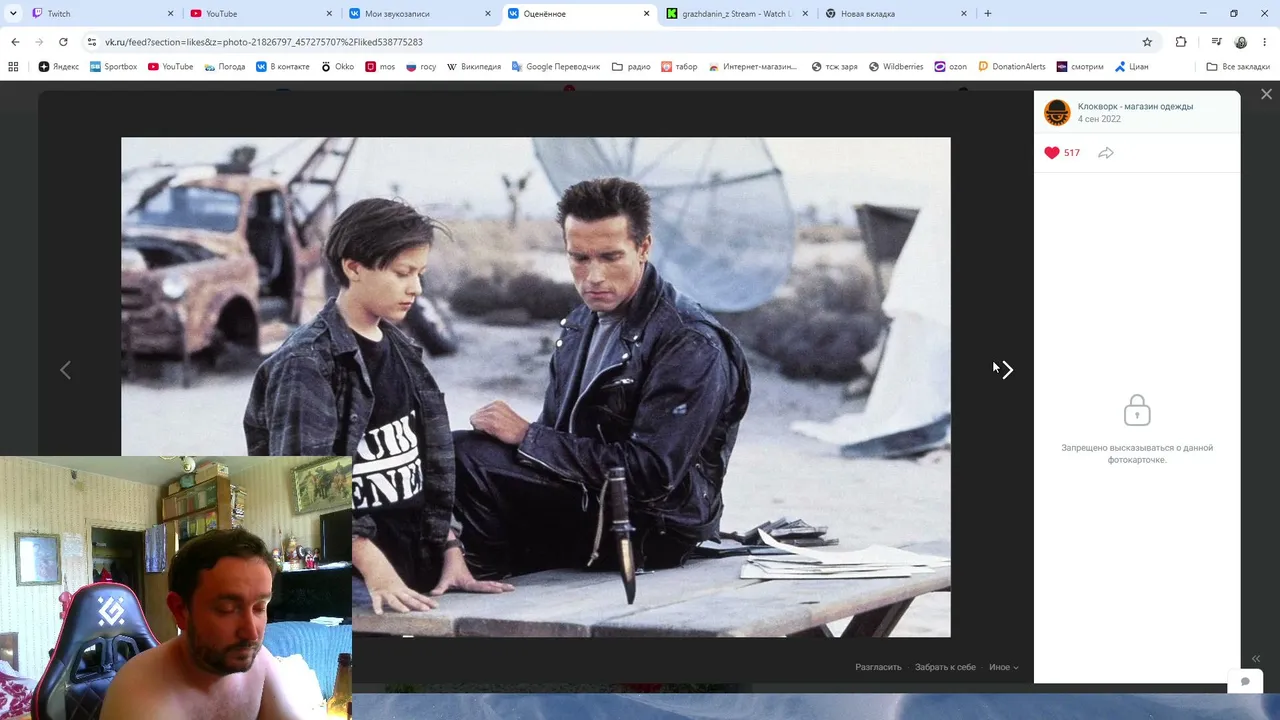Like the photo with the heart icon
Image resolution: width=1280 pixels, height=720 pixels.
[x=1052, y=153]
